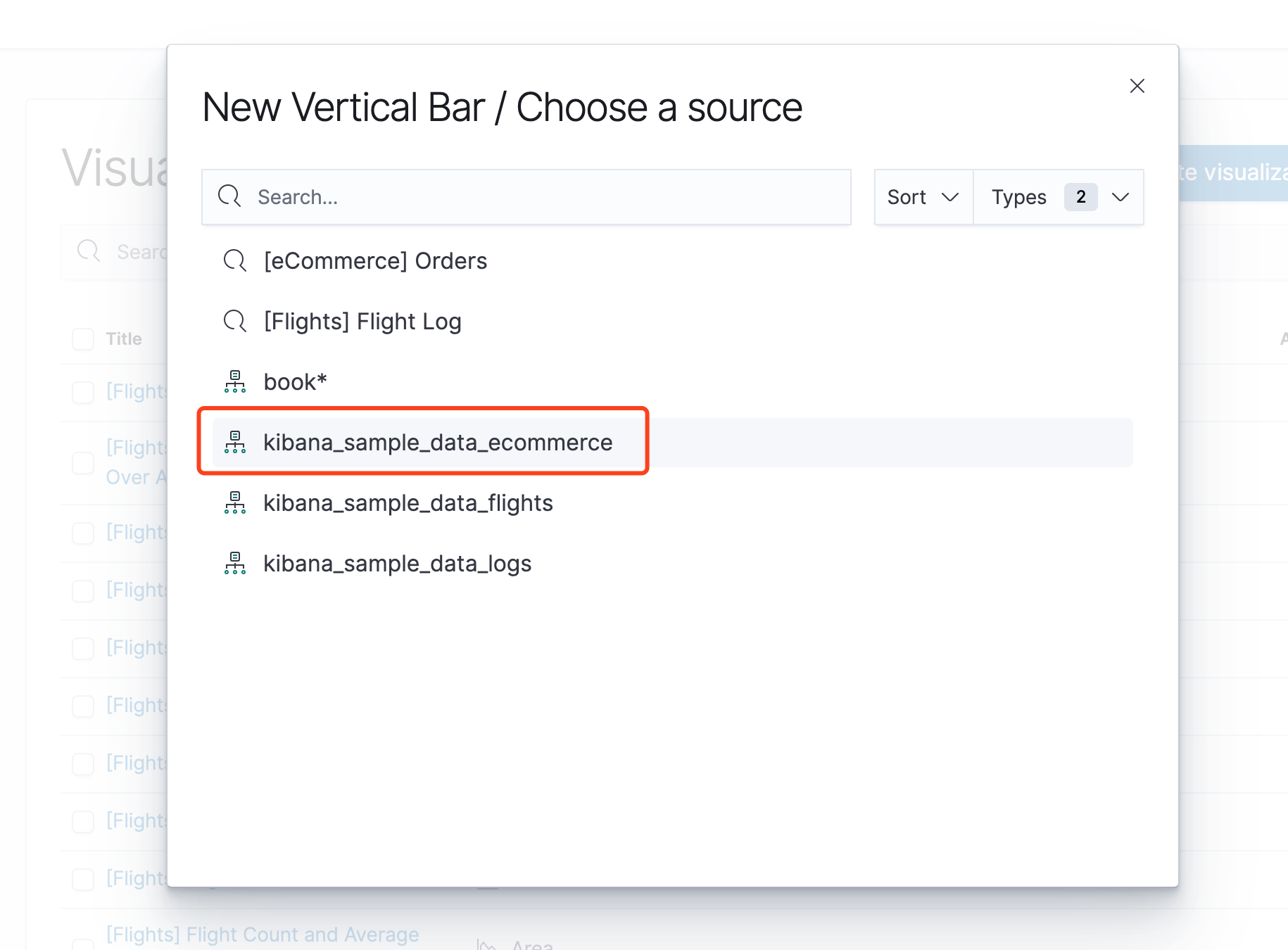Open the Sort dropdown
The image size is (1288, 950).
923,197
